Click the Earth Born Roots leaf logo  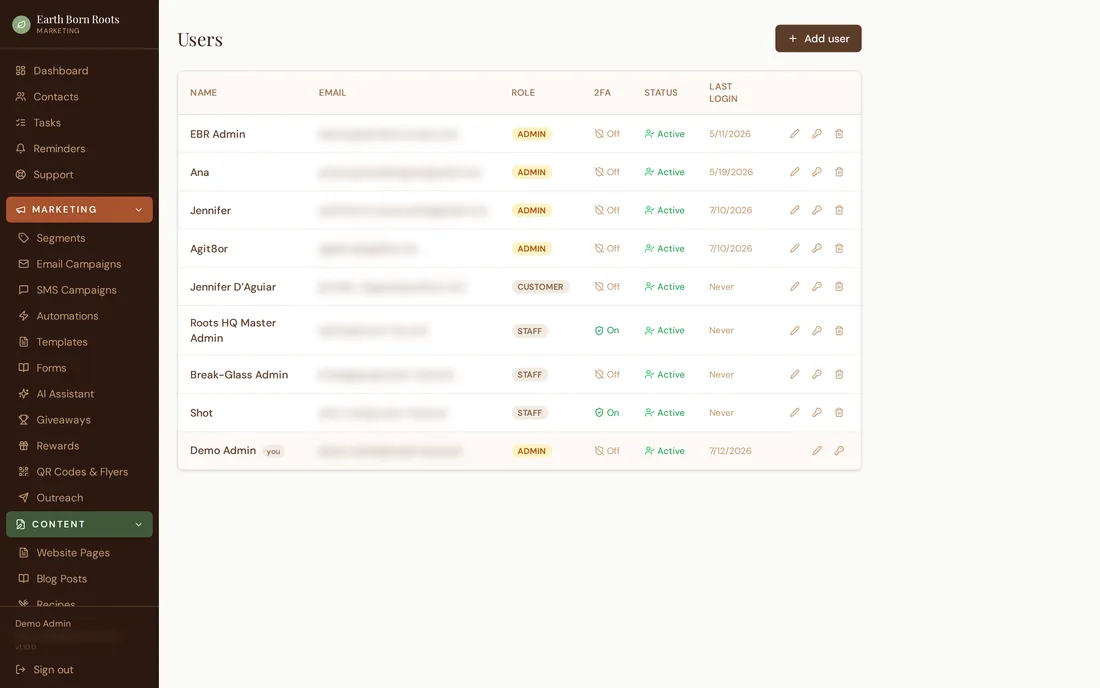21,25
